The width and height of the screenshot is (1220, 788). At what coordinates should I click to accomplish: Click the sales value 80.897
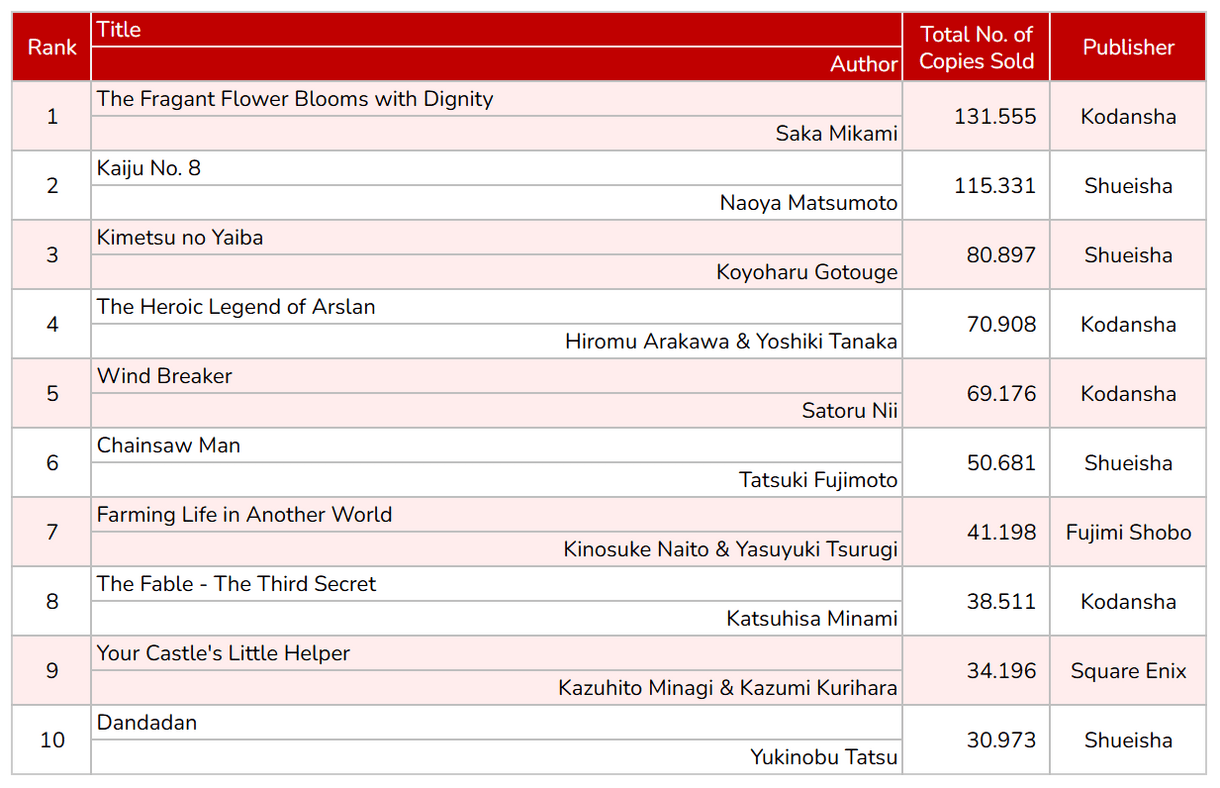(x=1001, y=255)
